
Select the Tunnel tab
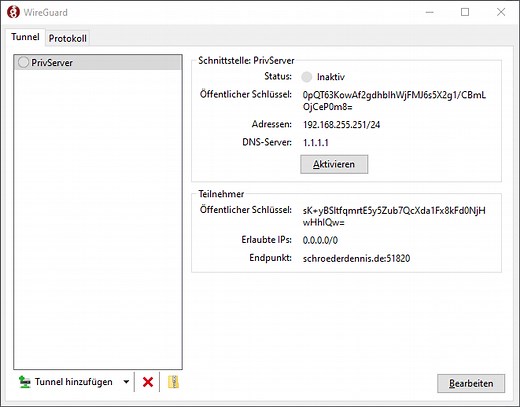click(25, 37)
